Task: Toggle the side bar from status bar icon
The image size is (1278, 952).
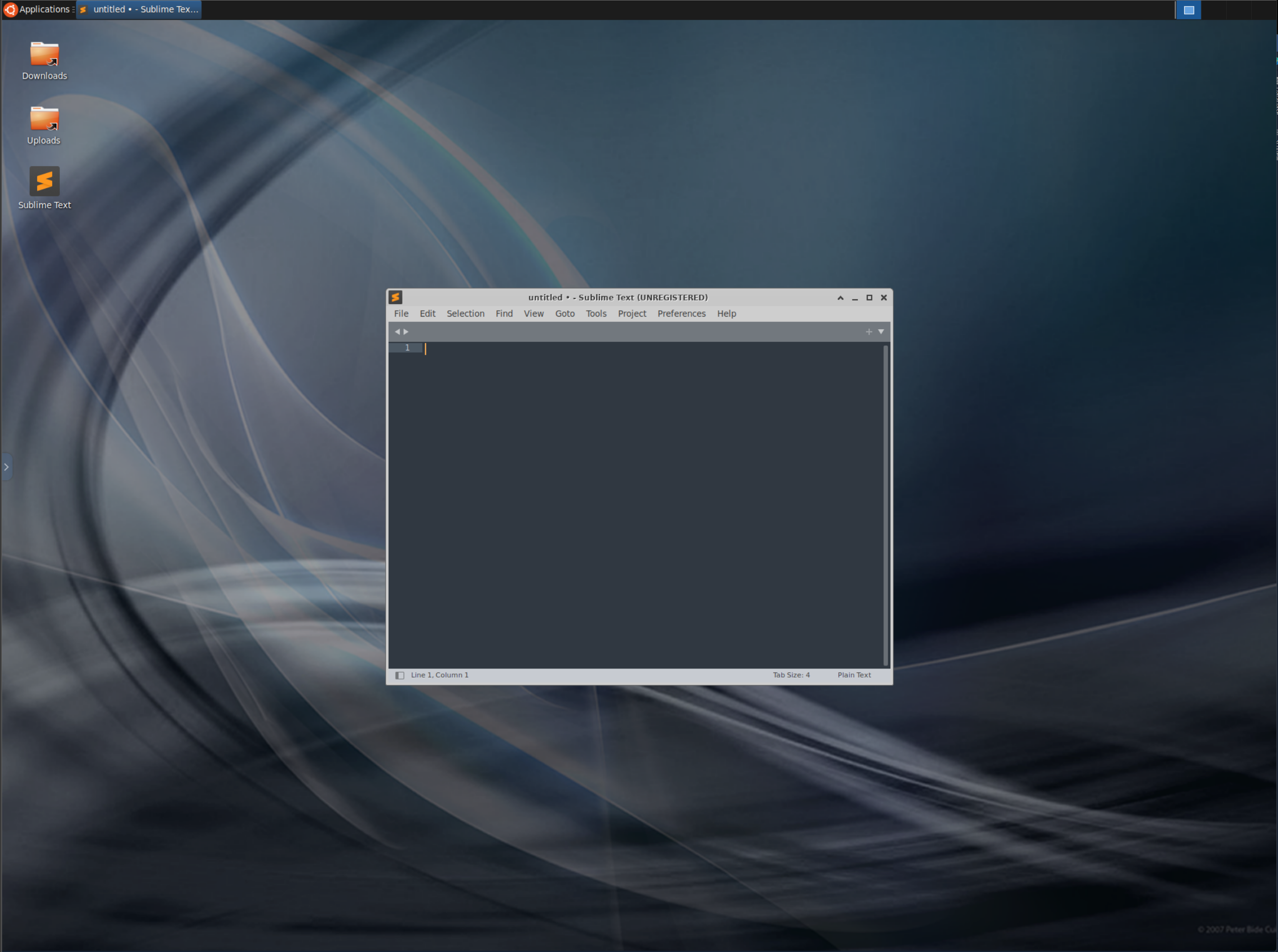Action: click(400, 675)
